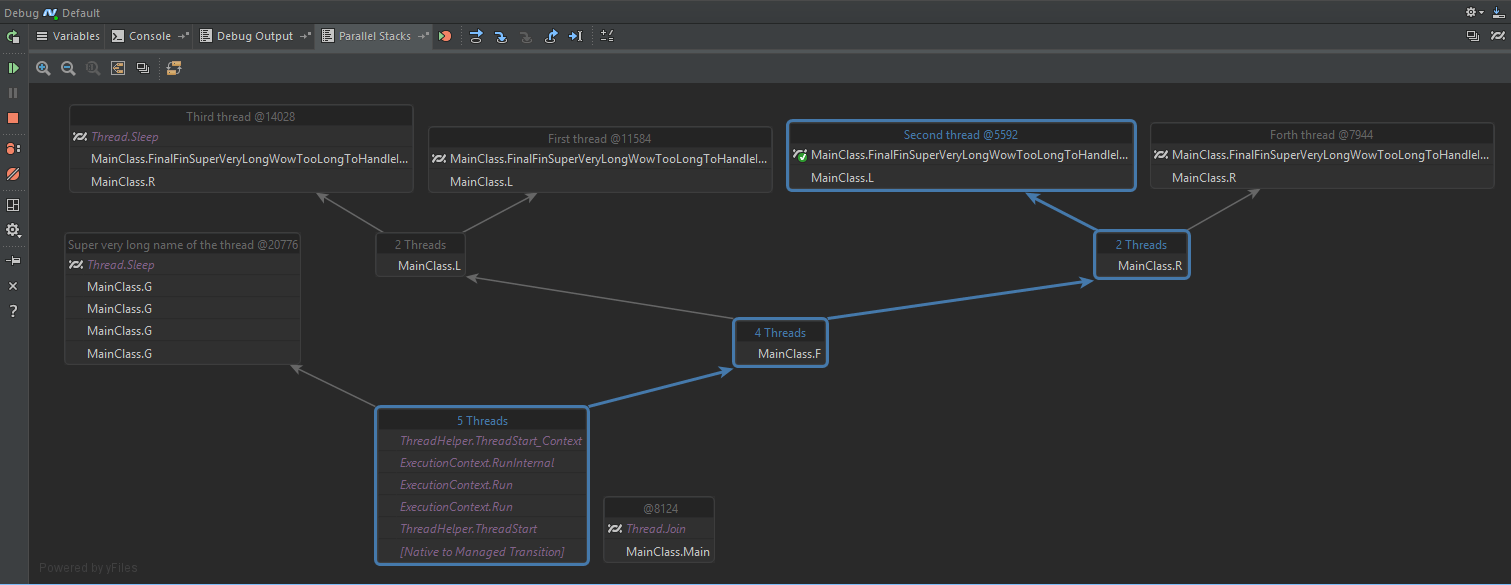Toggle the Pin Tab icon in sidebar

pos(13,260)
